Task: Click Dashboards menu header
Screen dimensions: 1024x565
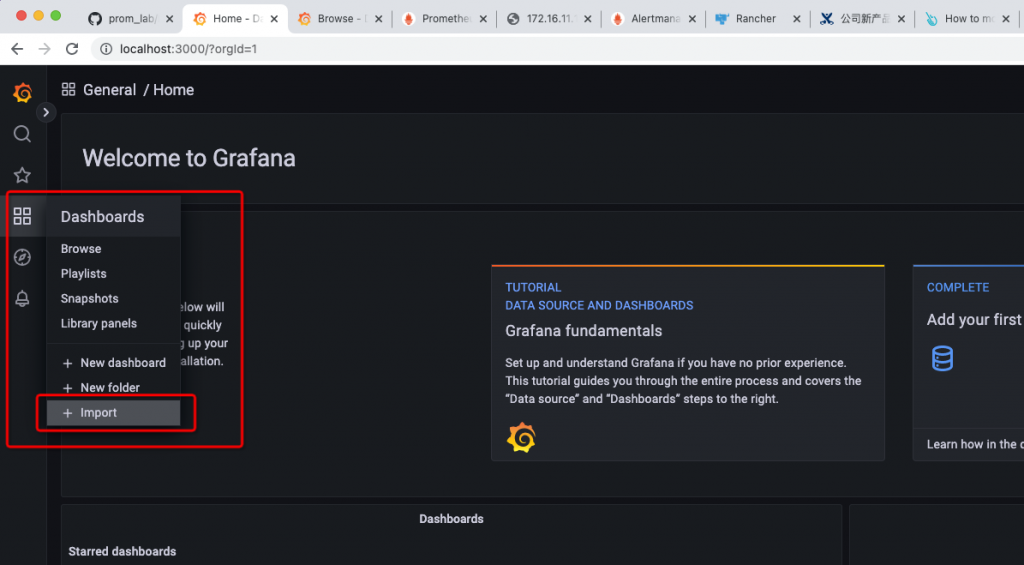Action: pyautogui.click(x=114, y=216)
